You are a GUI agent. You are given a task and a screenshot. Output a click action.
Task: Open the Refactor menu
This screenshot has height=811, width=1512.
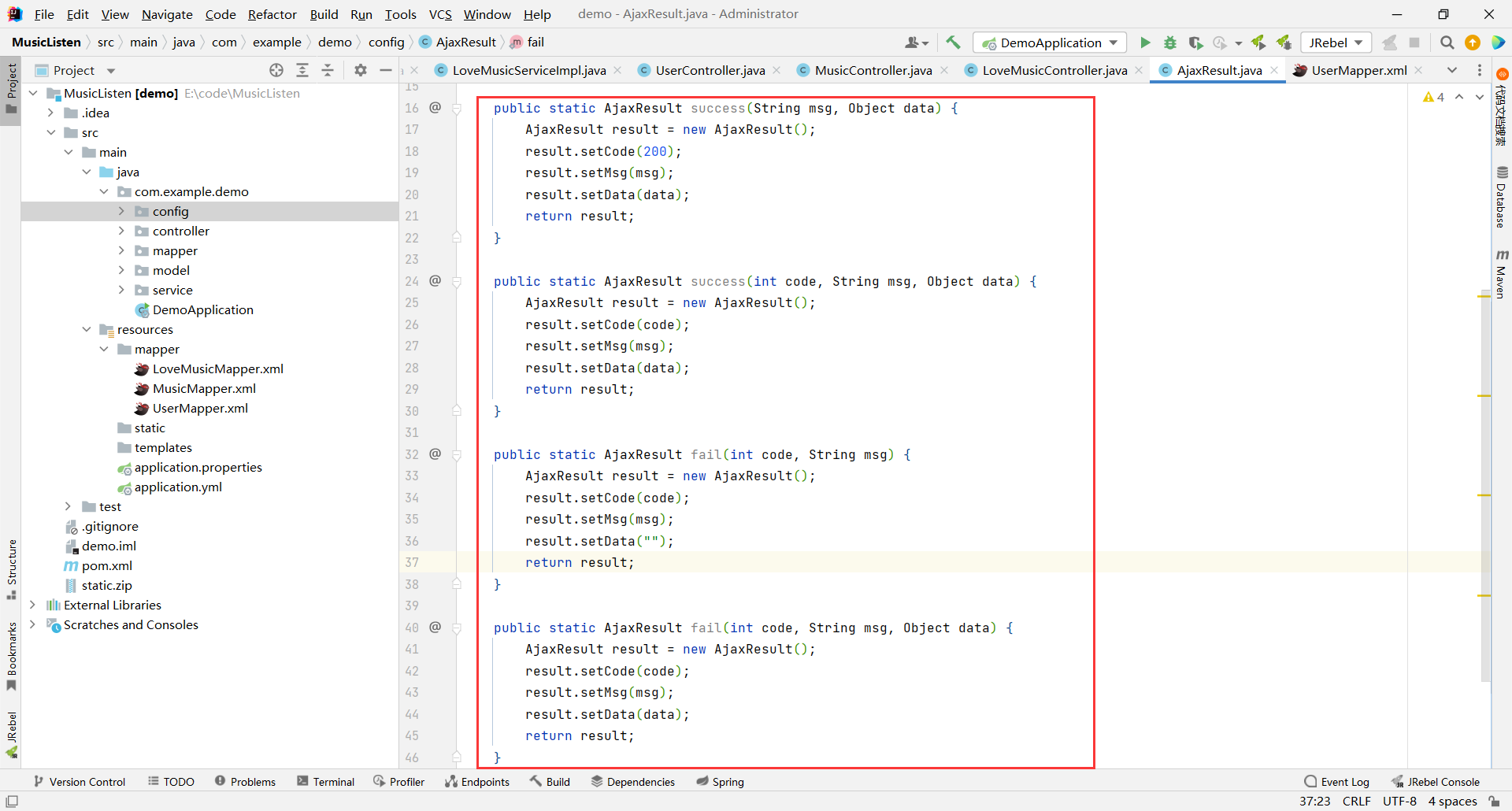point(272,14)
